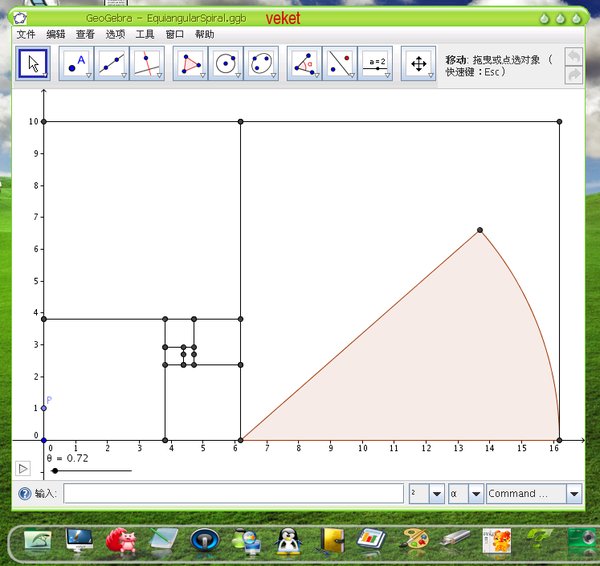Select the Move drawing pad tool

click(418, 63)
